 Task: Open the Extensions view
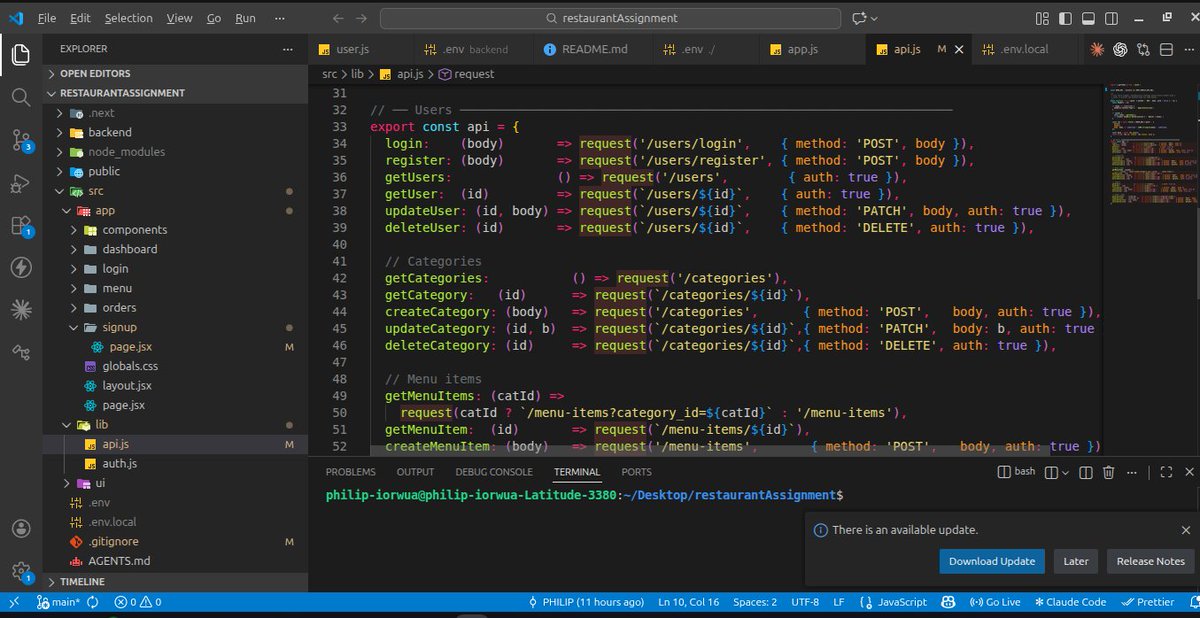(x=21, y=226)
